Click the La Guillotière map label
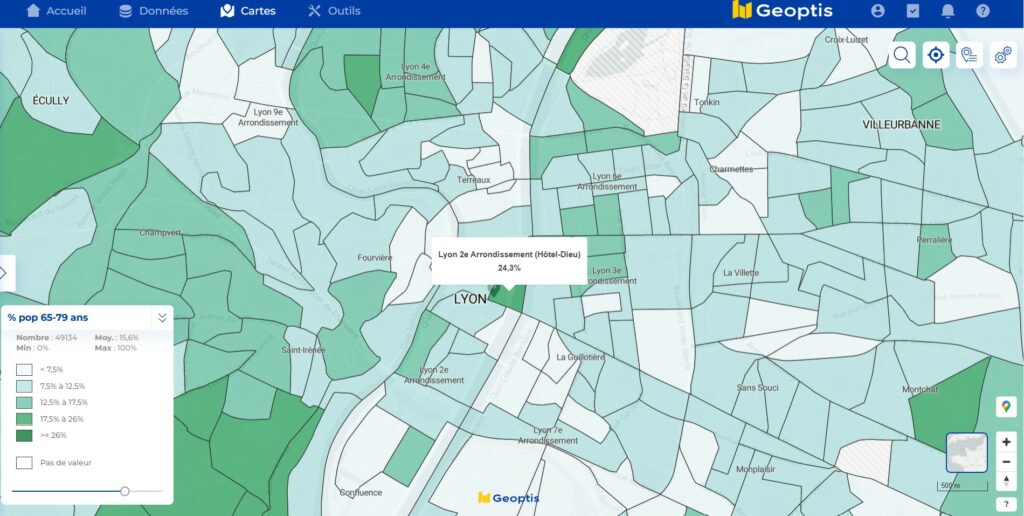Viewport: 1024px width, 516px height. (581, 357)
